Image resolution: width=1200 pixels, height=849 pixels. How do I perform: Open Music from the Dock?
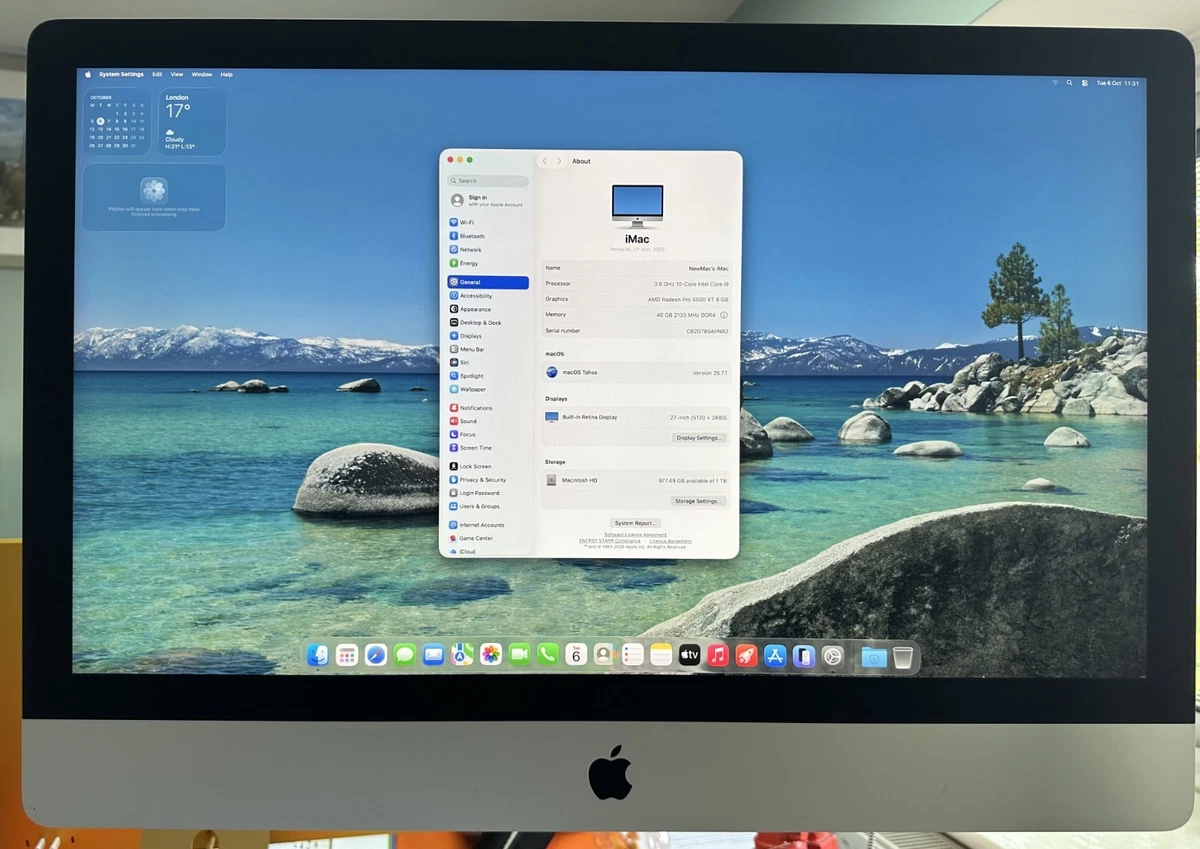[x=718, y=655]
